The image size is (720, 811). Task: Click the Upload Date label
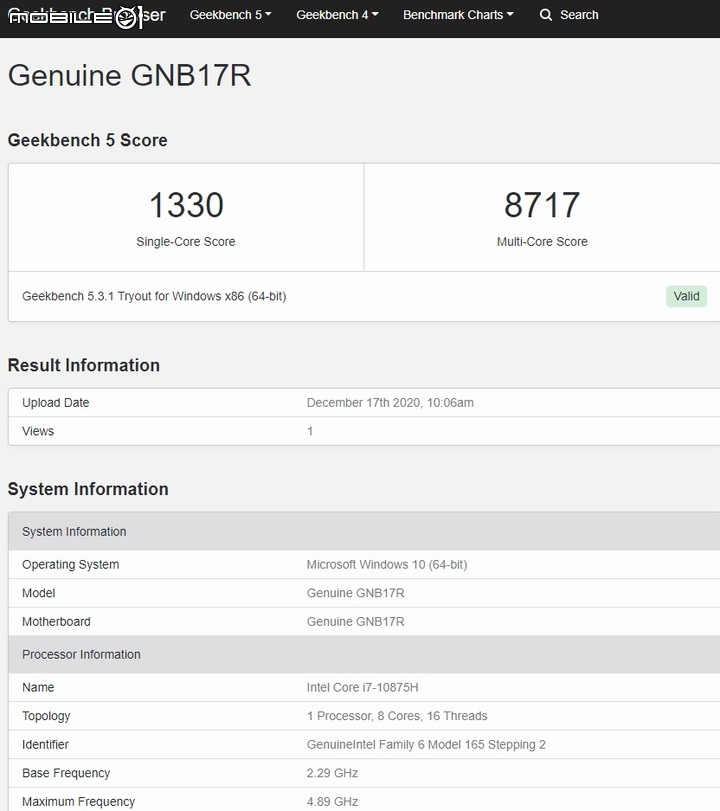[x=55, y=403]
